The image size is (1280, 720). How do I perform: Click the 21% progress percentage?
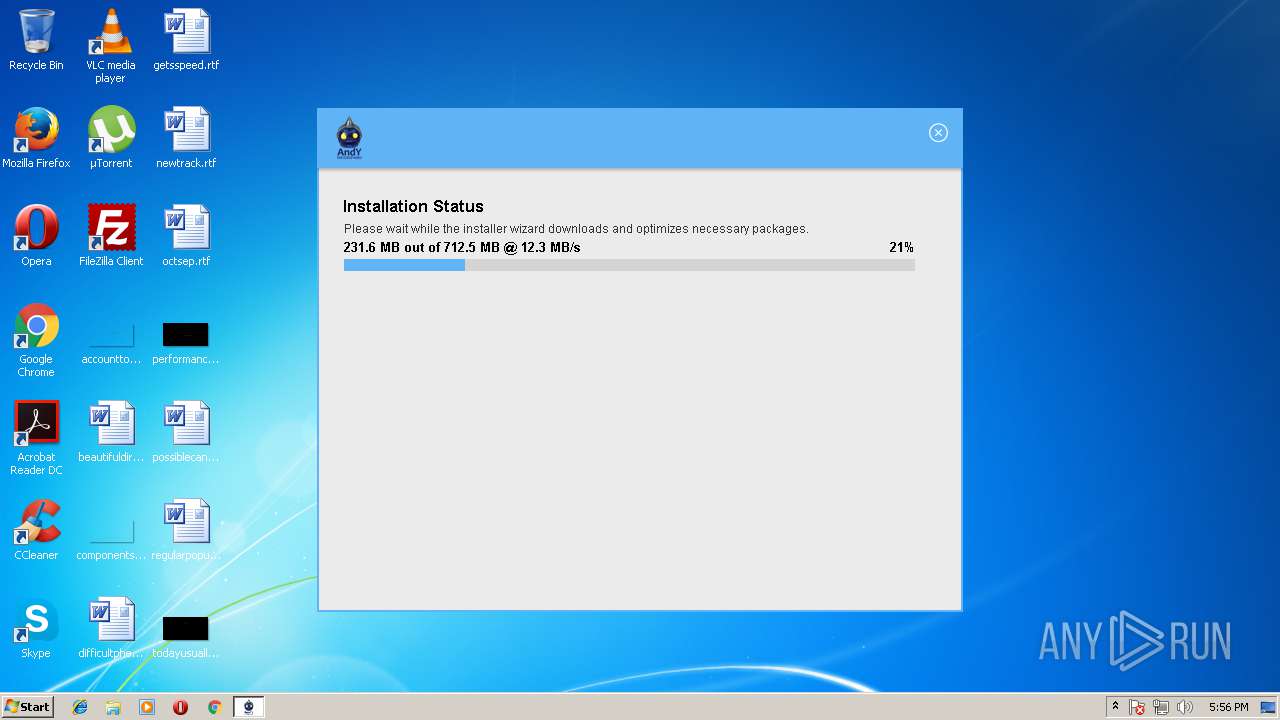(x=901, y=247)
